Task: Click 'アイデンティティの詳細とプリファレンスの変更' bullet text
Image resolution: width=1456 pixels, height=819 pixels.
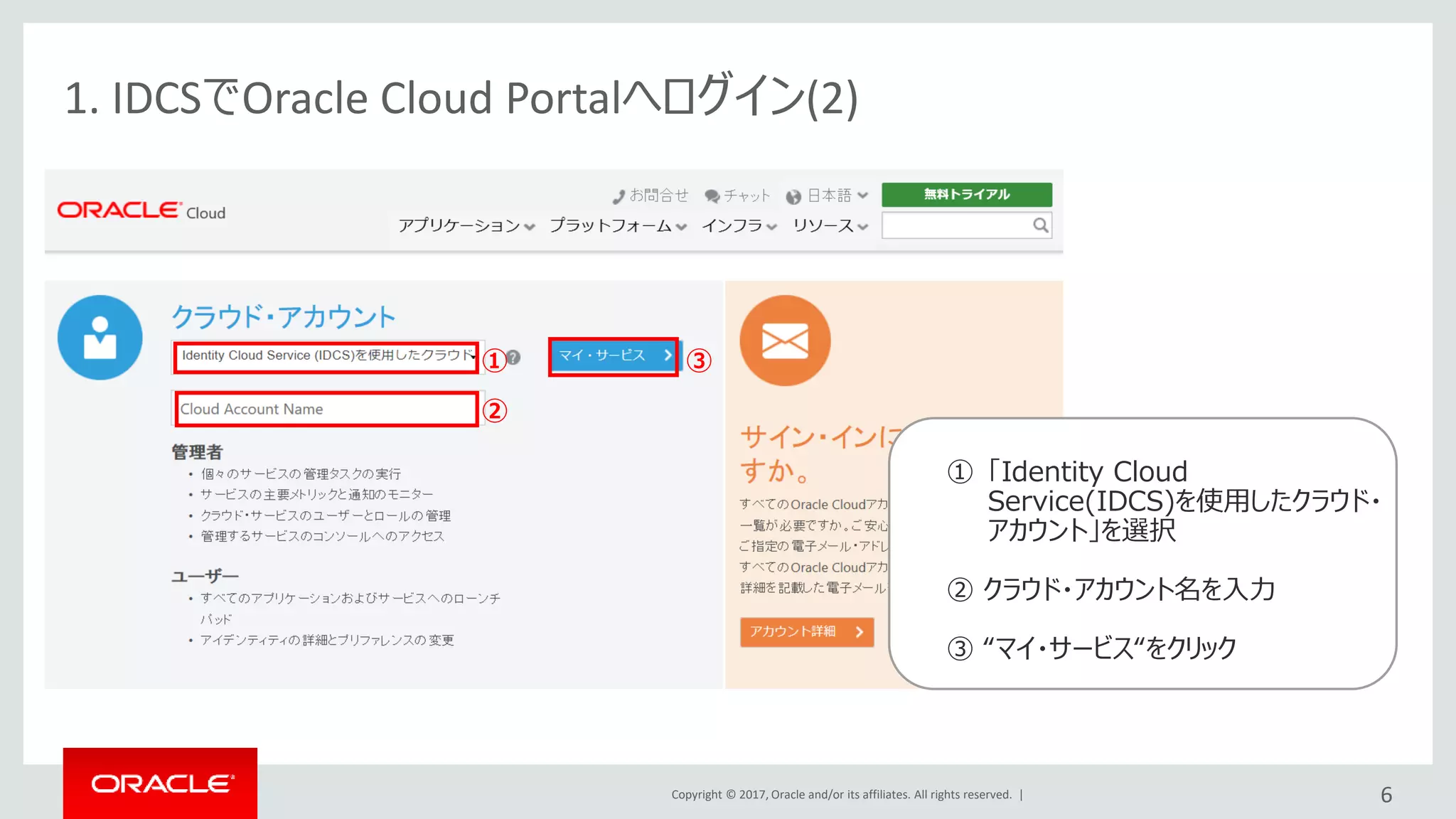Action: 327,640
